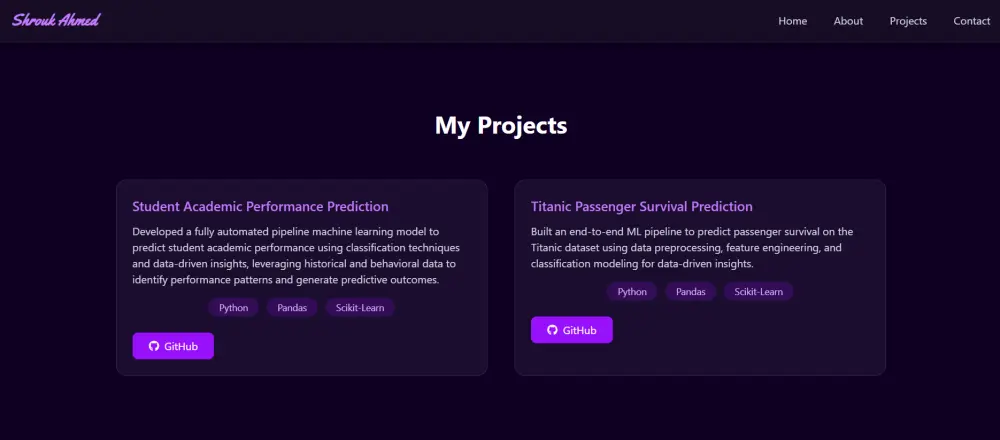Click the Student Academic Performance Prediction title
This screenshot has width=1000, height=440.
point(260,207)
